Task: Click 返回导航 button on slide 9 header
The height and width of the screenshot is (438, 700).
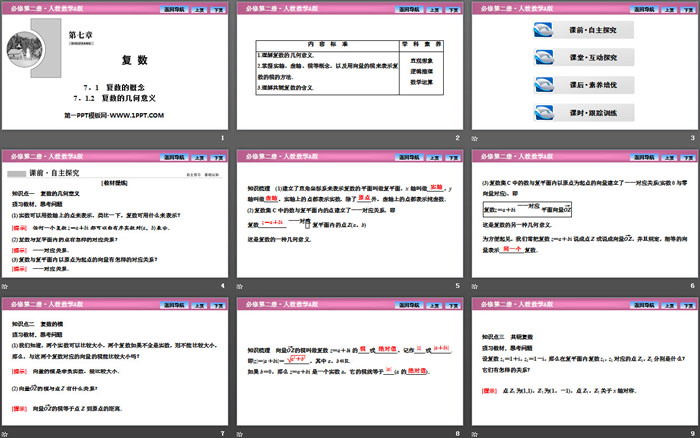Action: (x=644, y=305)
